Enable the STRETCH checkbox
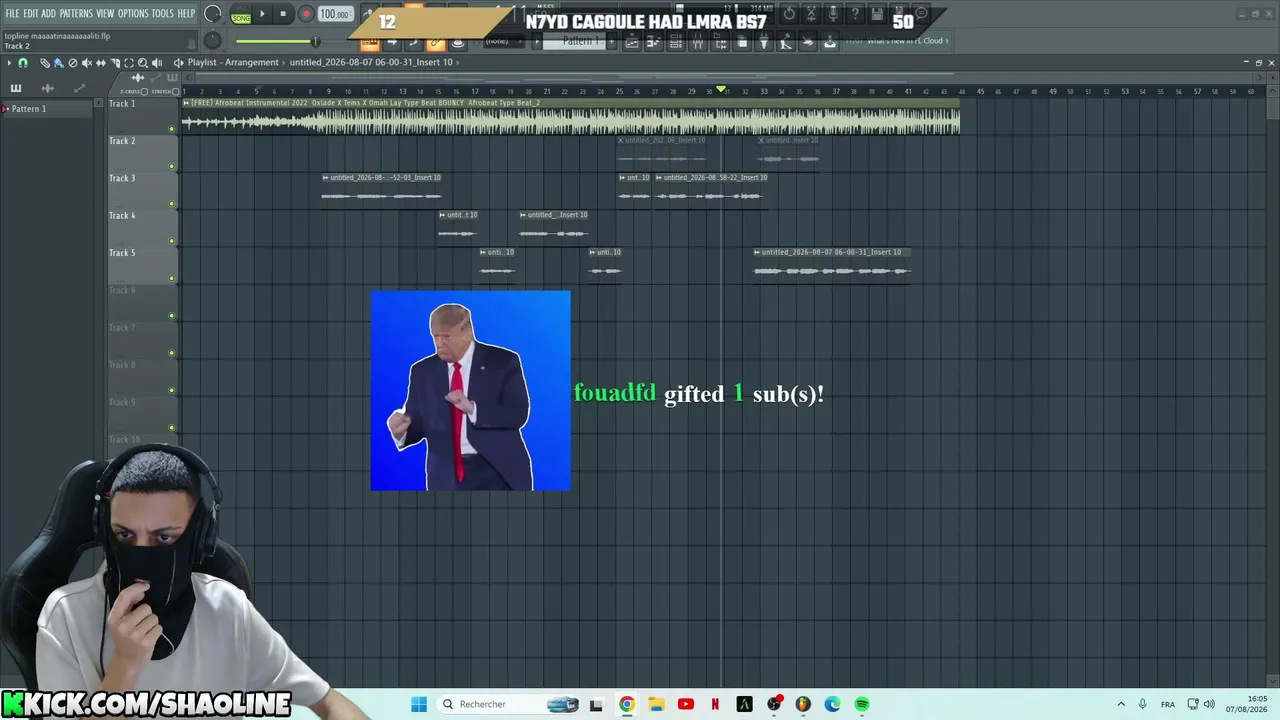The image size is (1280, 720). [x=176, y=92]
